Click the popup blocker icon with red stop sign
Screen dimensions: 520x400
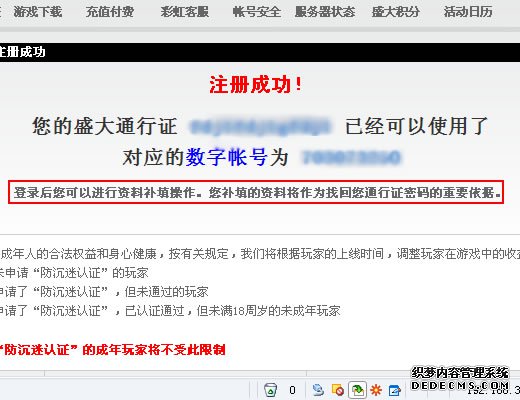click(338, 389)
